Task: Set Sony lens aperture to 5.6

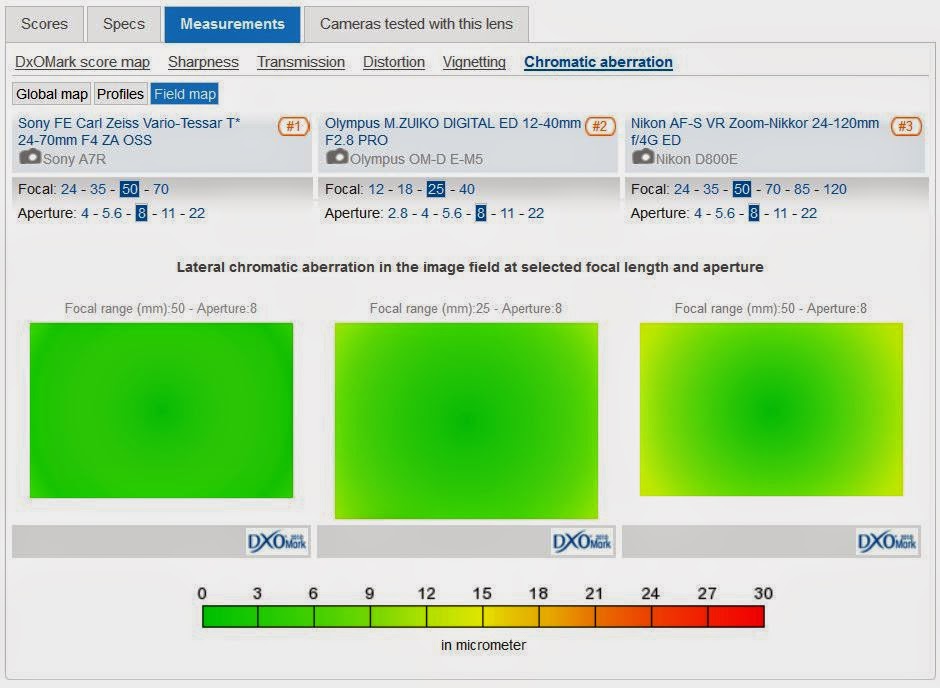Action: [112, 213]
